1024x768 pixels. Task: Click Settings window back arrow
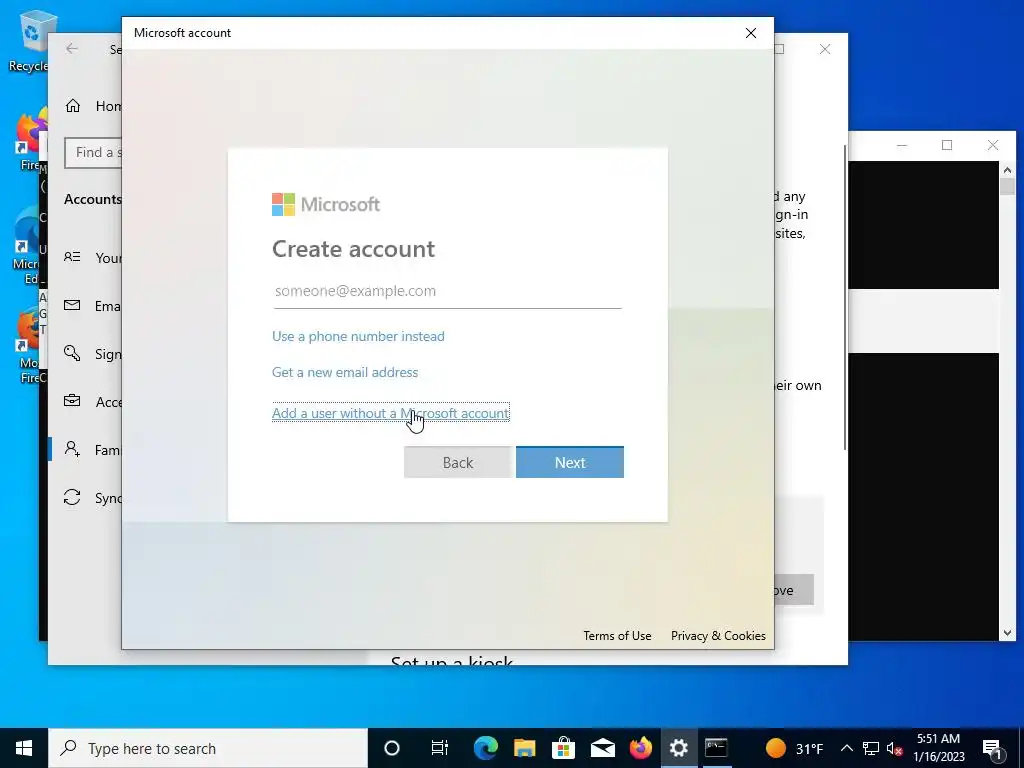[x=72, y=49]
